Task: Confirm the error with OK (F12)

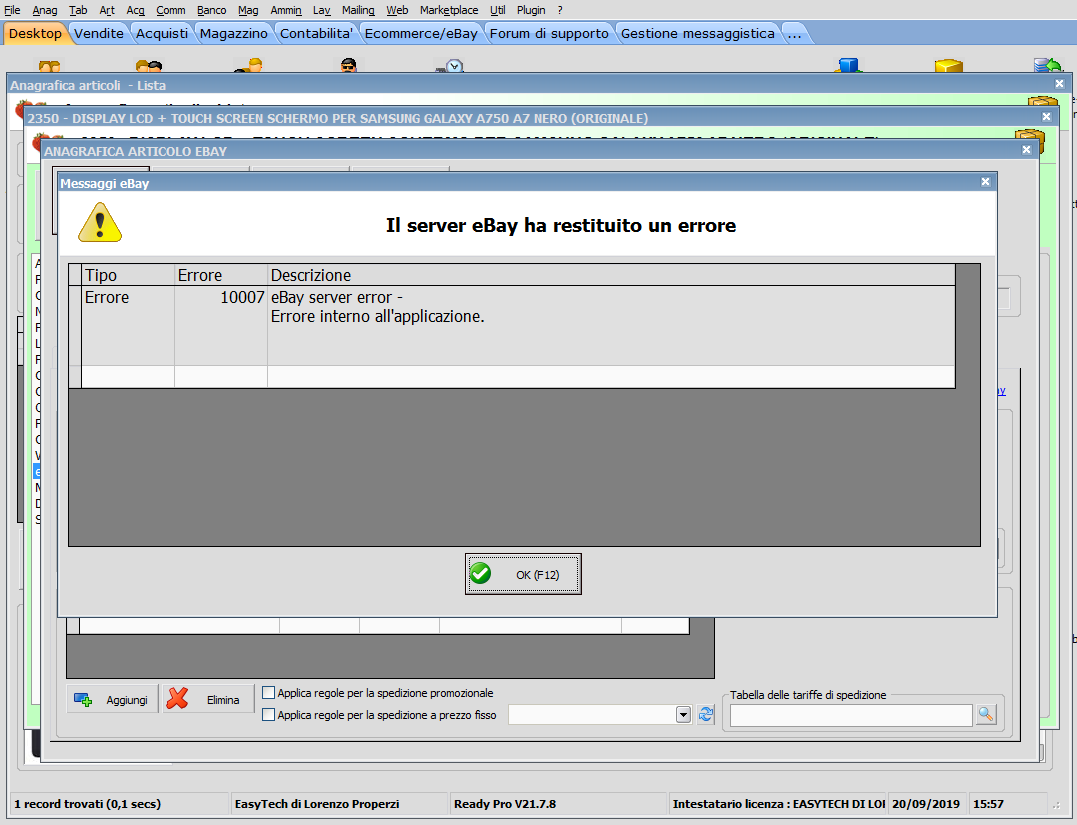Action: click(x=523, y=574)
